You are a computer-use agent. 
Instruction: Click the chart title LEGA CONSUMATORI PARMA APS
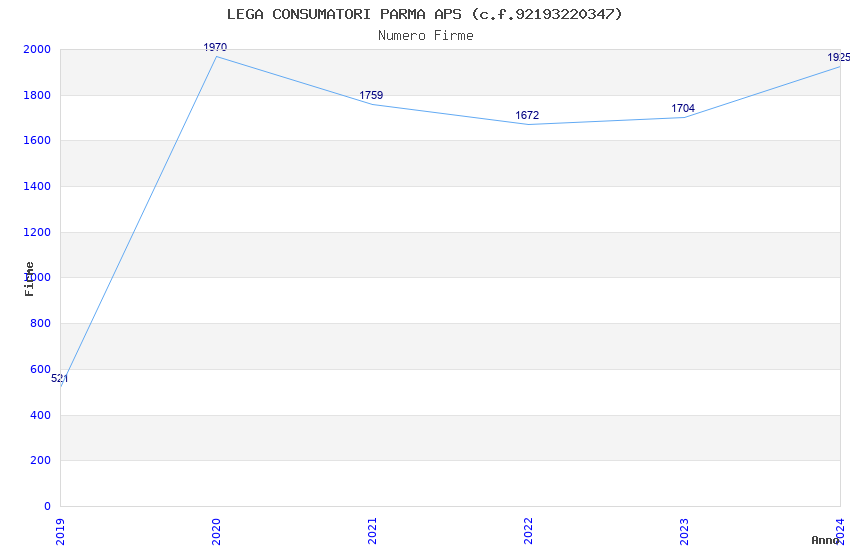(424, 14)
